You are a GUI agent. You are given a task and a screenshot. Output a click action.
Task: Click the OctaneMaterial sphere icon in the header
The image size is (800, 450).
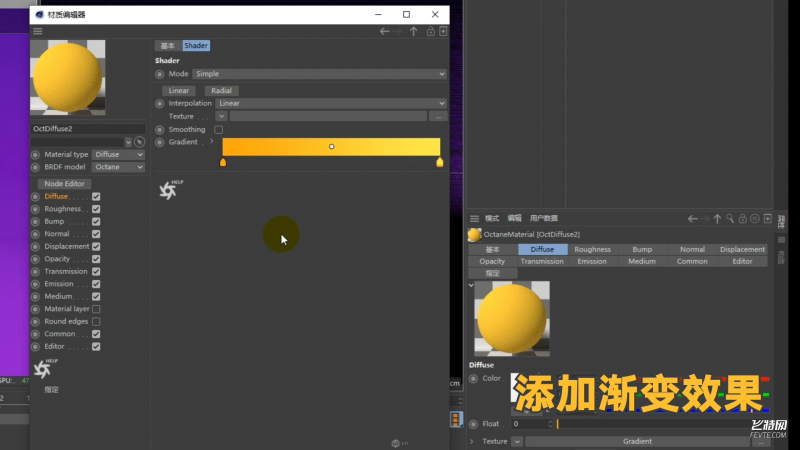click(x=474, y=235)
